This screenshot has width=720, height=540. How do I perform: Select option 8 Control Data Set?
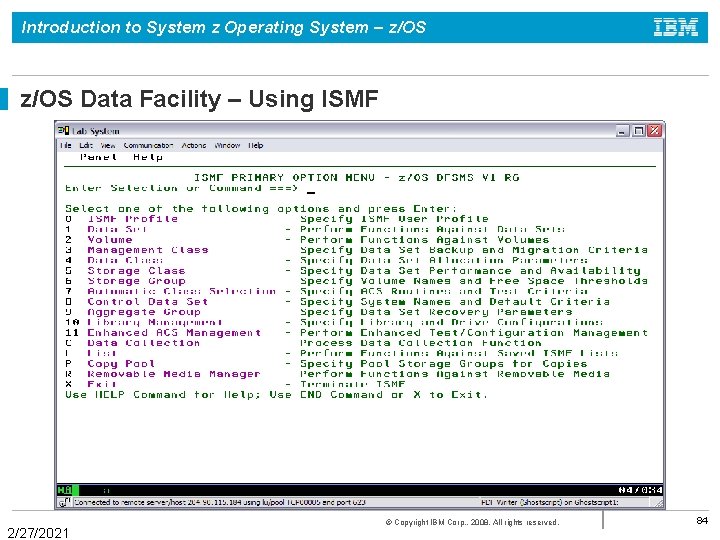pos(137,302)
